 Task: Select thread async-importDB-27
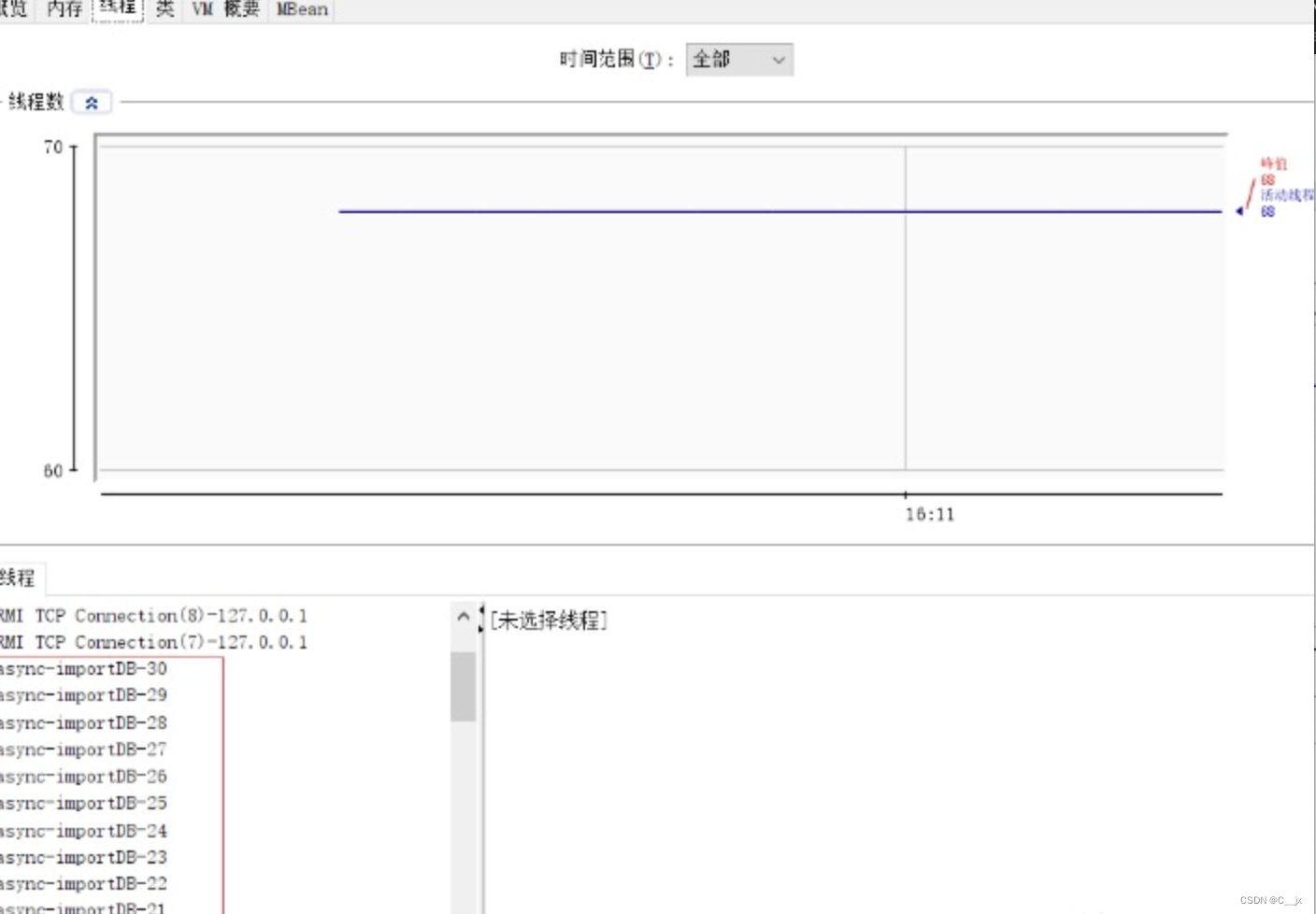coord(83,750)
